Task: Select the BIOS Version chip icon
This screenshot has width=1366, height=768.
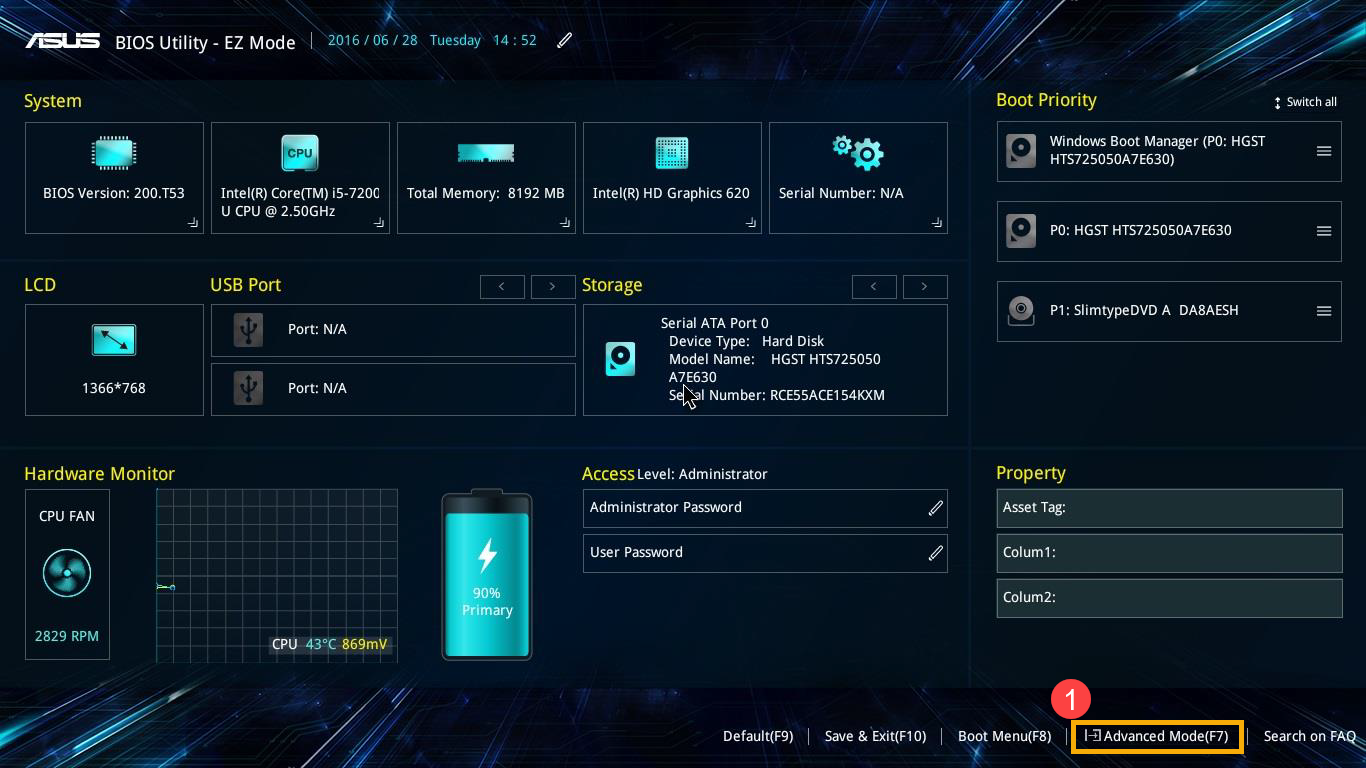Action: pos(113,152)
